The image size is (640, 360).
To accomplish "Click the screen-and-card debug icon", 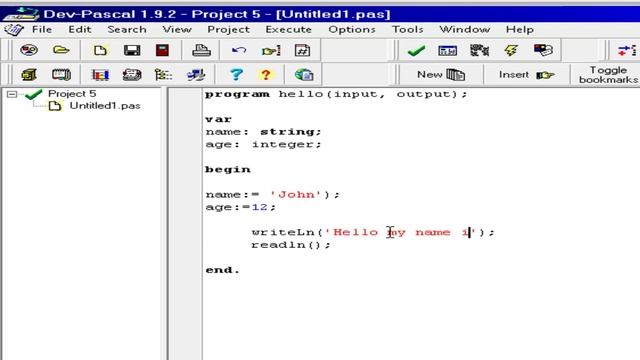I will pyautogui.click(x=543, y=50).
